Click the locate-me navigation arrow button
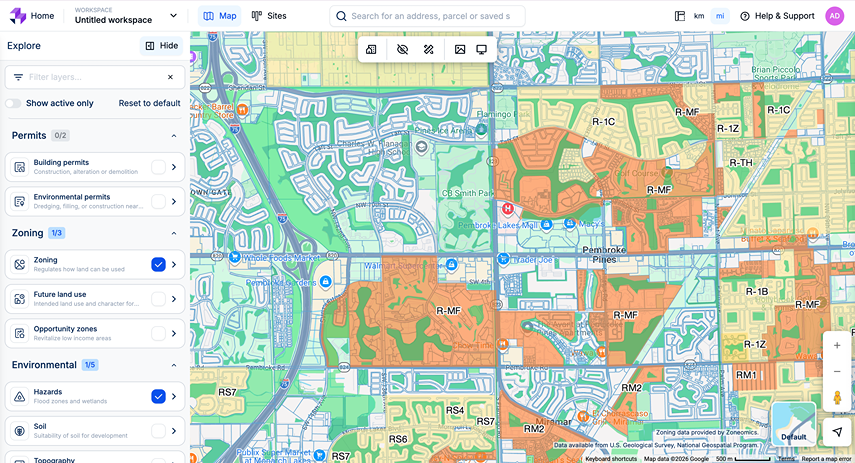This screenshot has width=855, height=463. [x=837, y=431]
